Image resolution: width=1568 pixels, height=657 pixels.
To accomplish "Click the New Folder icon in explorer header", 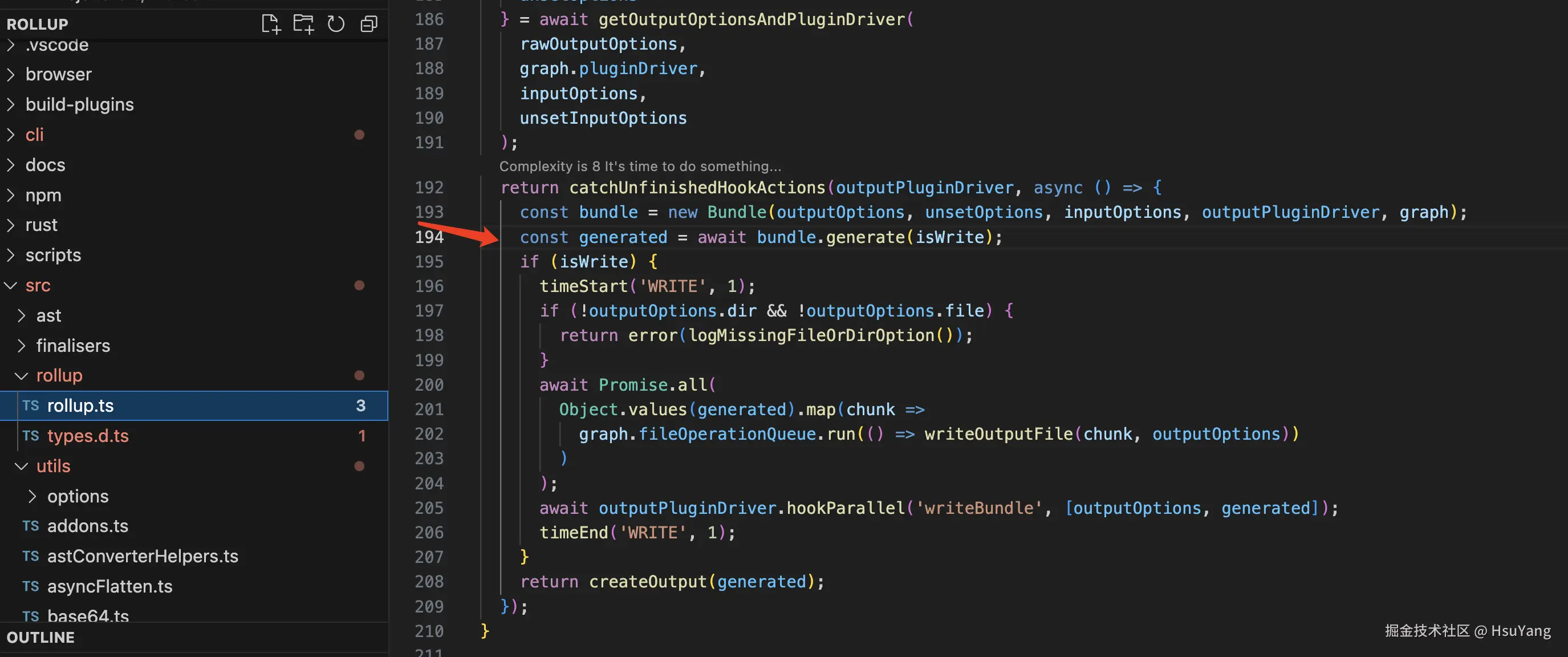I will click(x=303, y=25).
